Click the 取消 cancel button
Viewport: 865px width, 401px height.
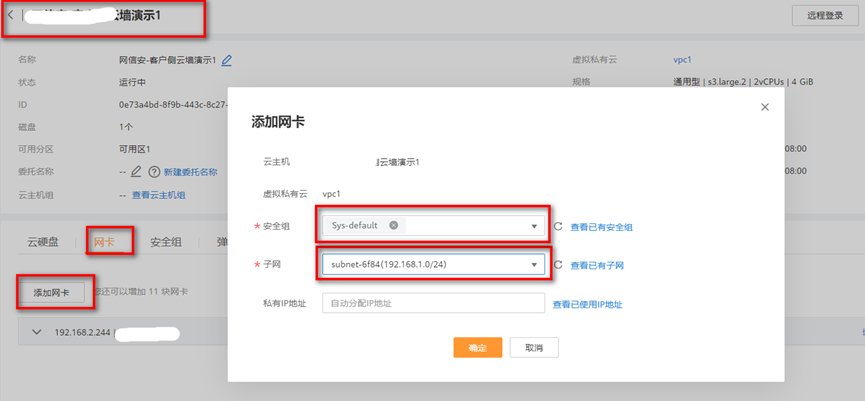click(x=534, y=347)
